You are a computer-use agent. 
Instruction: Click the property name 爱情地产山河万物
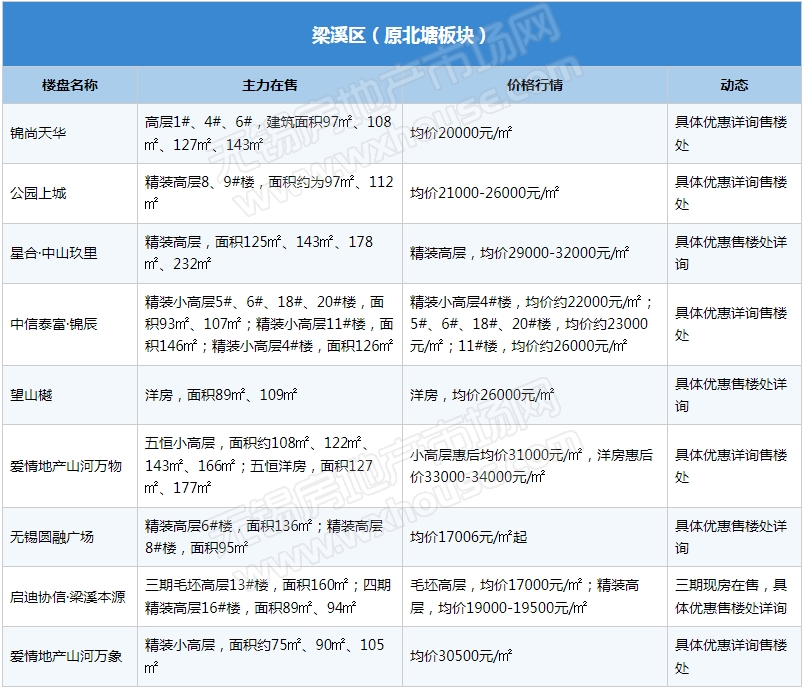(x=66, y=466)
